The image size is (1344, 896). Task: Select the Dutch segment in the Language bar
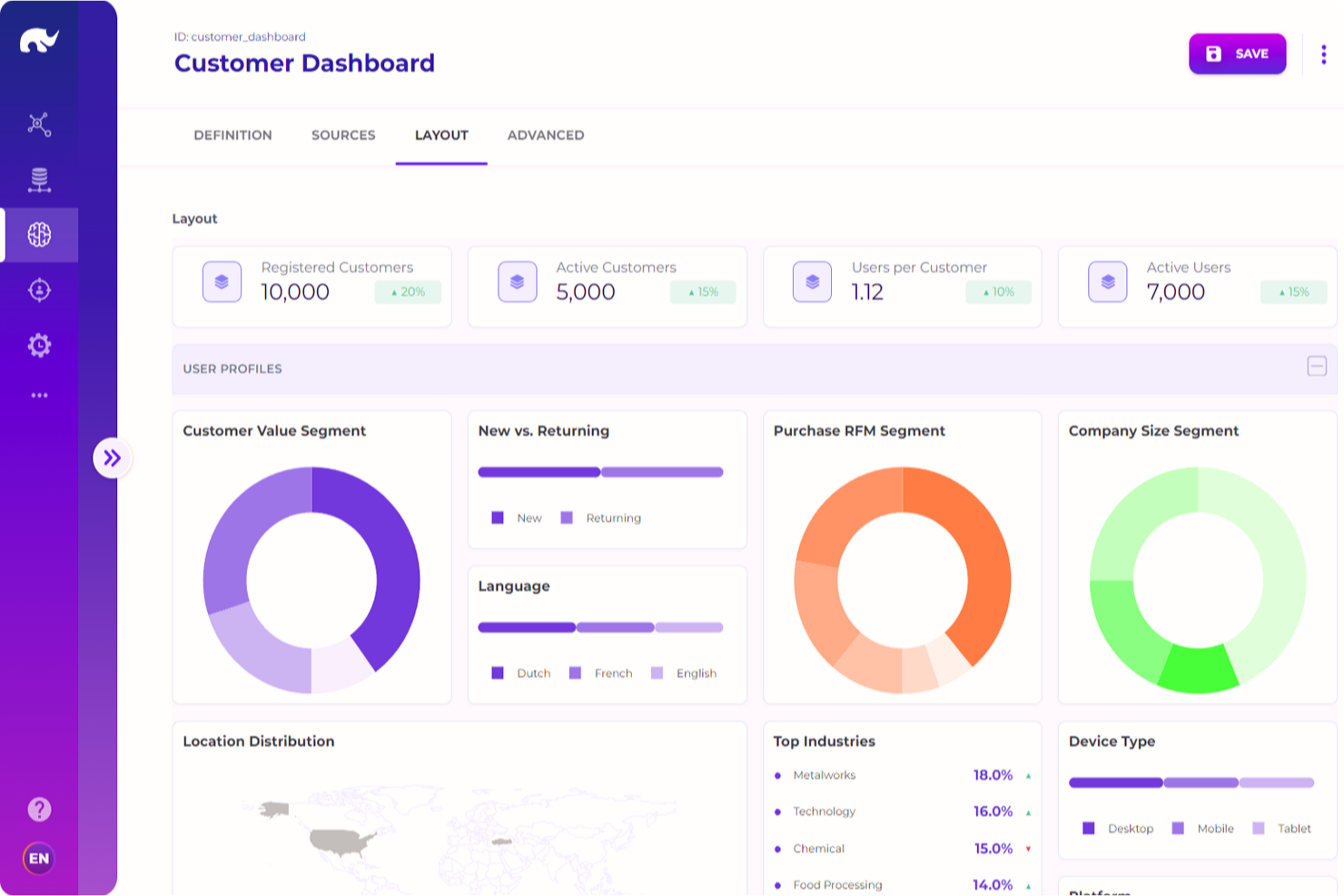pyautogui.click(x=527, y=626)
